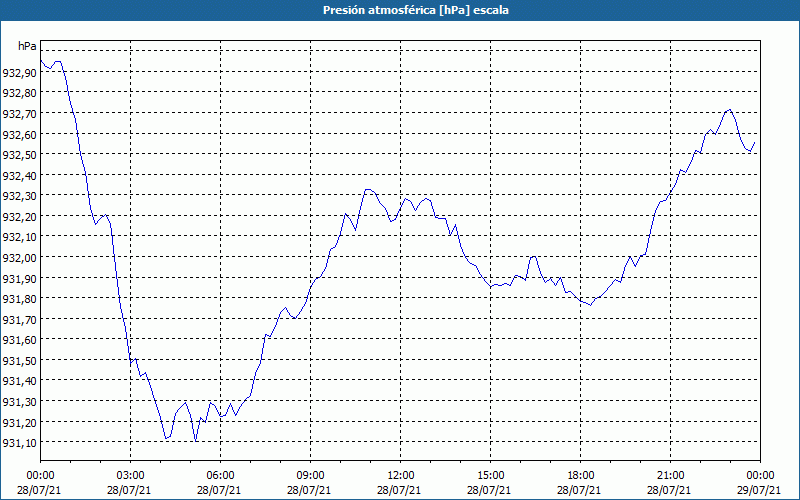
Task: Select the 931,60 y-axis label
Action: coord(19,340)
